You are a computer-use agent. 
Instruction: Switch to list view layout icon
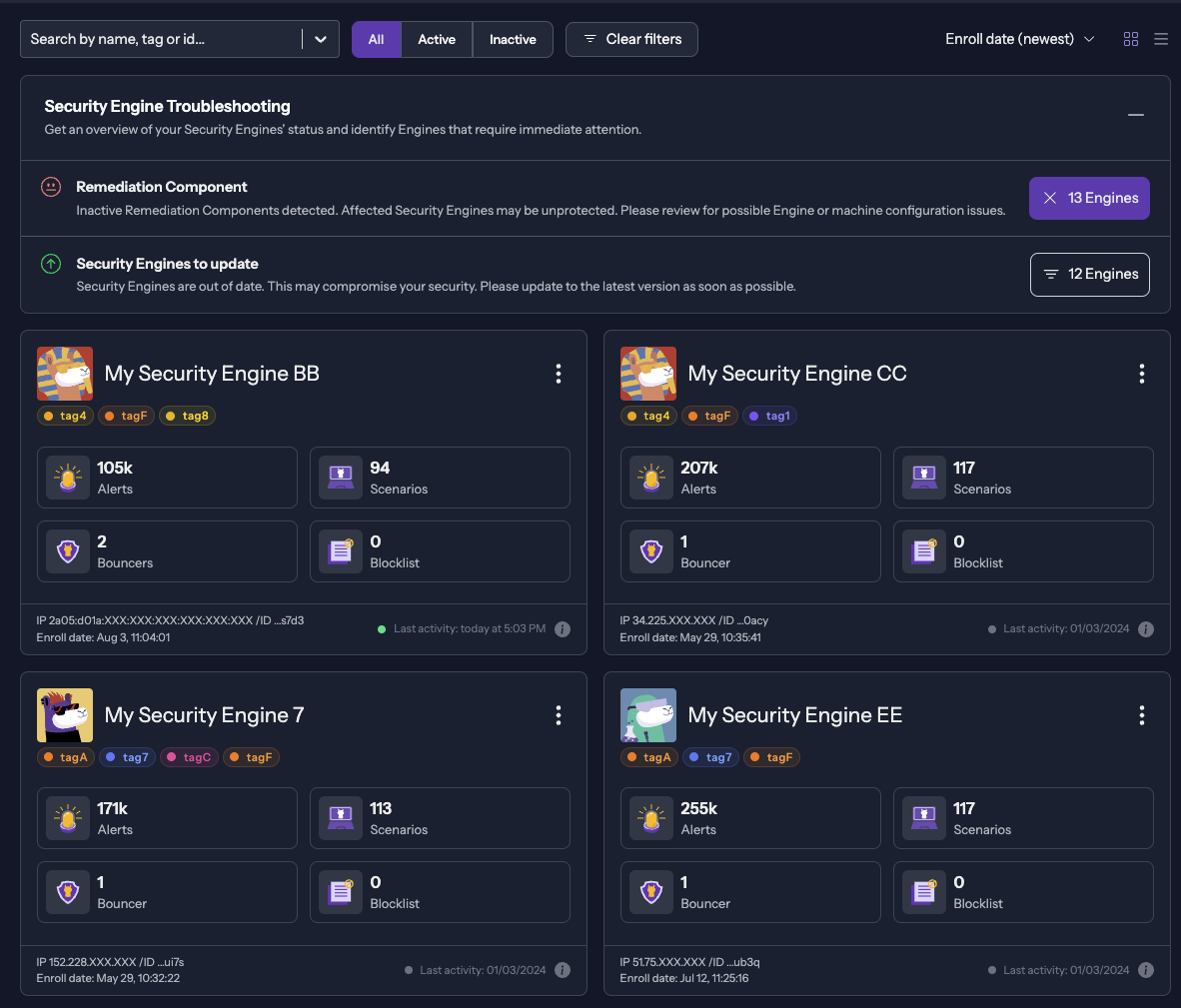pos(1160,39)
